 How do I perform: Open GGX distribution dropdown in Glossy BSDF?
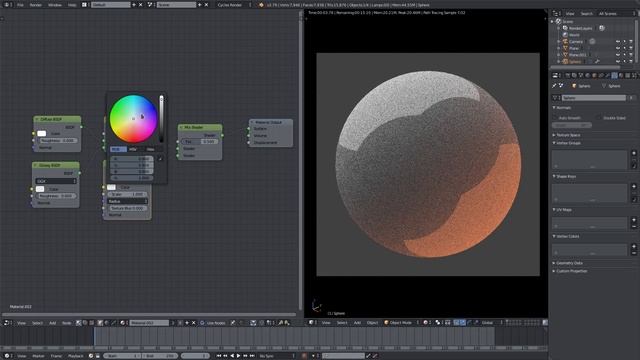pos(56,181)
